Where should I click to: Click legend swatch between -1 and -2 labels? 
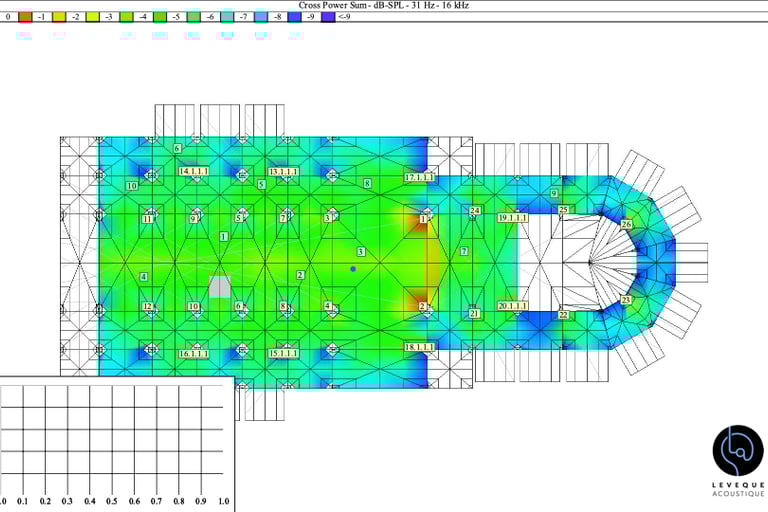pyautogui.click(x=59, y=17)
